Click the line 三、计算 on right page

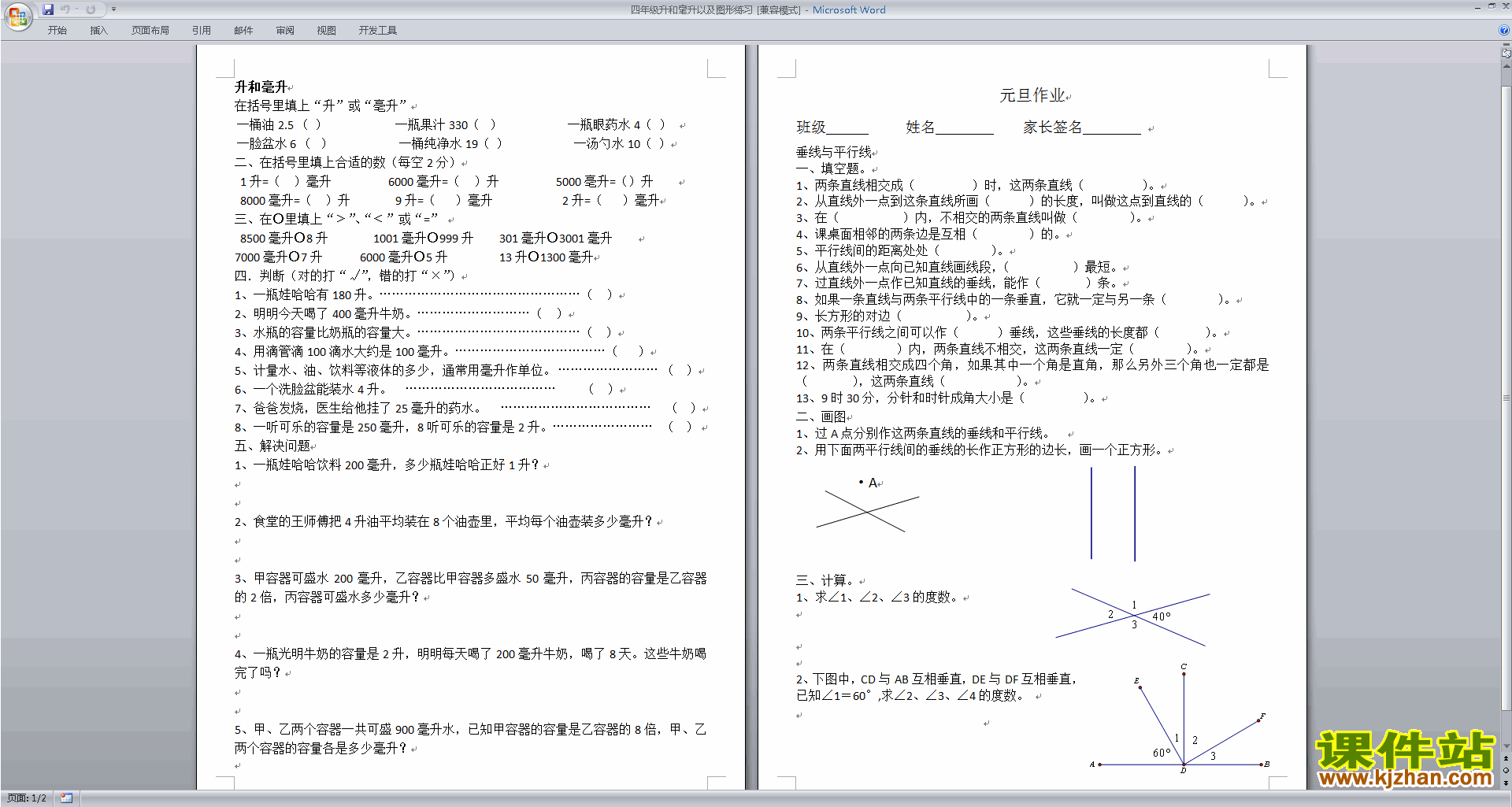click(827, 580)
